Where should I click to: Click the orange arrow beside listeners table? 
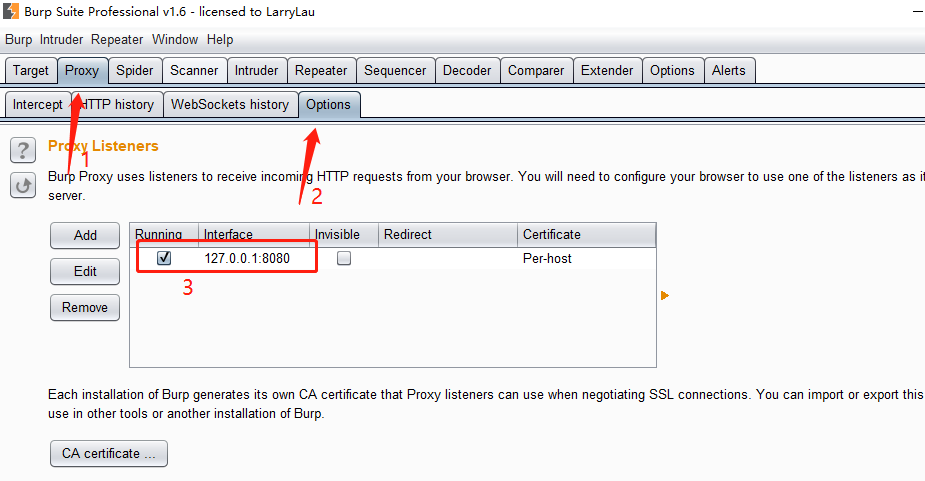(x=665, y=295)
